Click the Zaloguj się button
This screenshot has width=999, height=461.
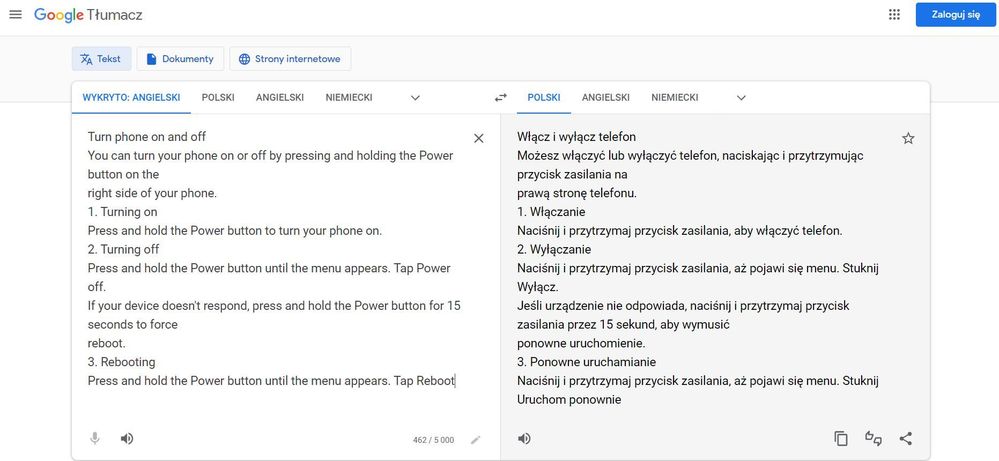(x=955, y=15)
